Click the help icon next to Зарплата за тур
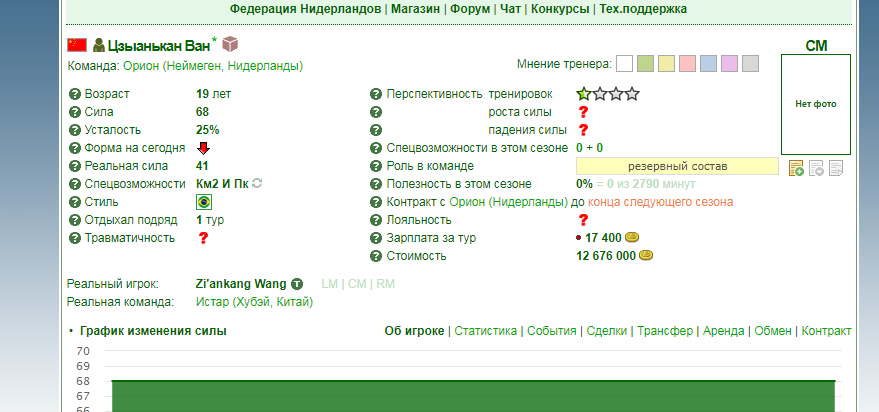The image size is (879, 412). 376,238
